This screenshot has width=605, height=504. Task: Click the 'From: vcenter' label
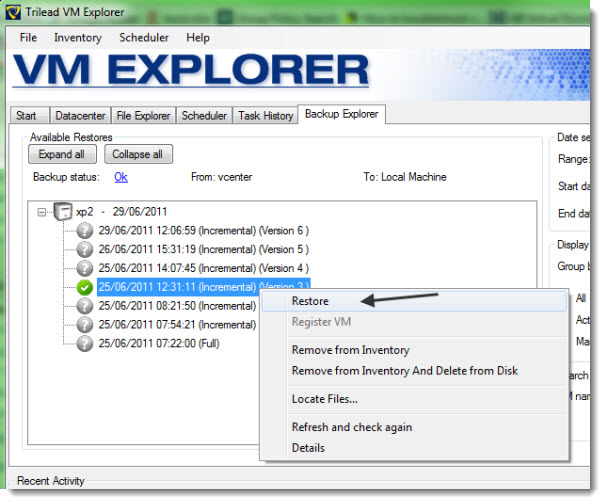[221, 177]
